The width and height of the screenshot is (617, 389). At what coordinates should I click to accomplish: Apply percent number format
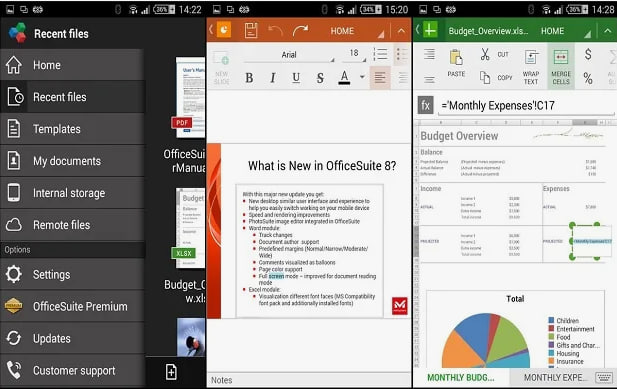coord(588,78)
